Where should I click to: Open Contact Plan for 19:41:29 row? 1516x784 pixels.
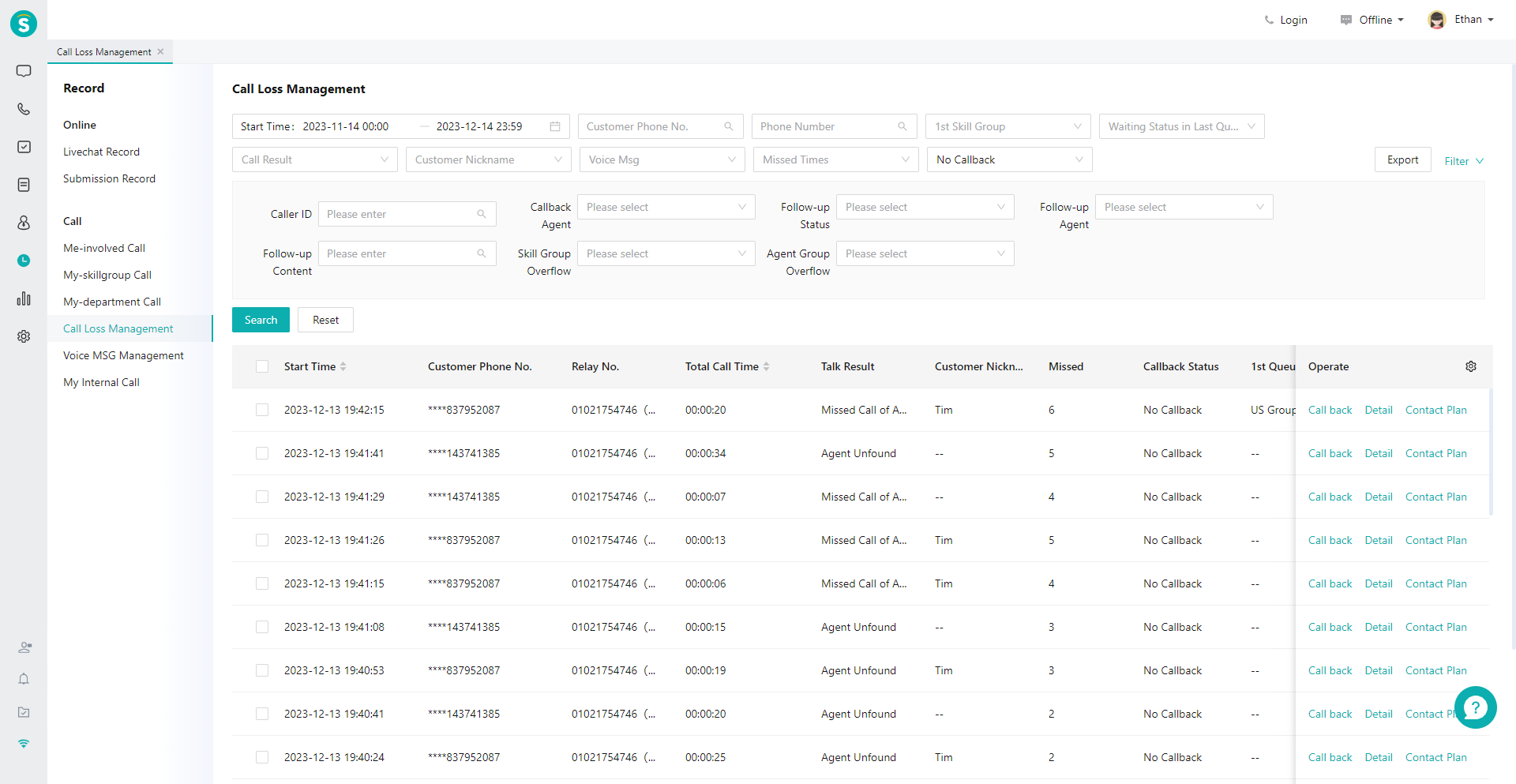[x=1435, y=497]
